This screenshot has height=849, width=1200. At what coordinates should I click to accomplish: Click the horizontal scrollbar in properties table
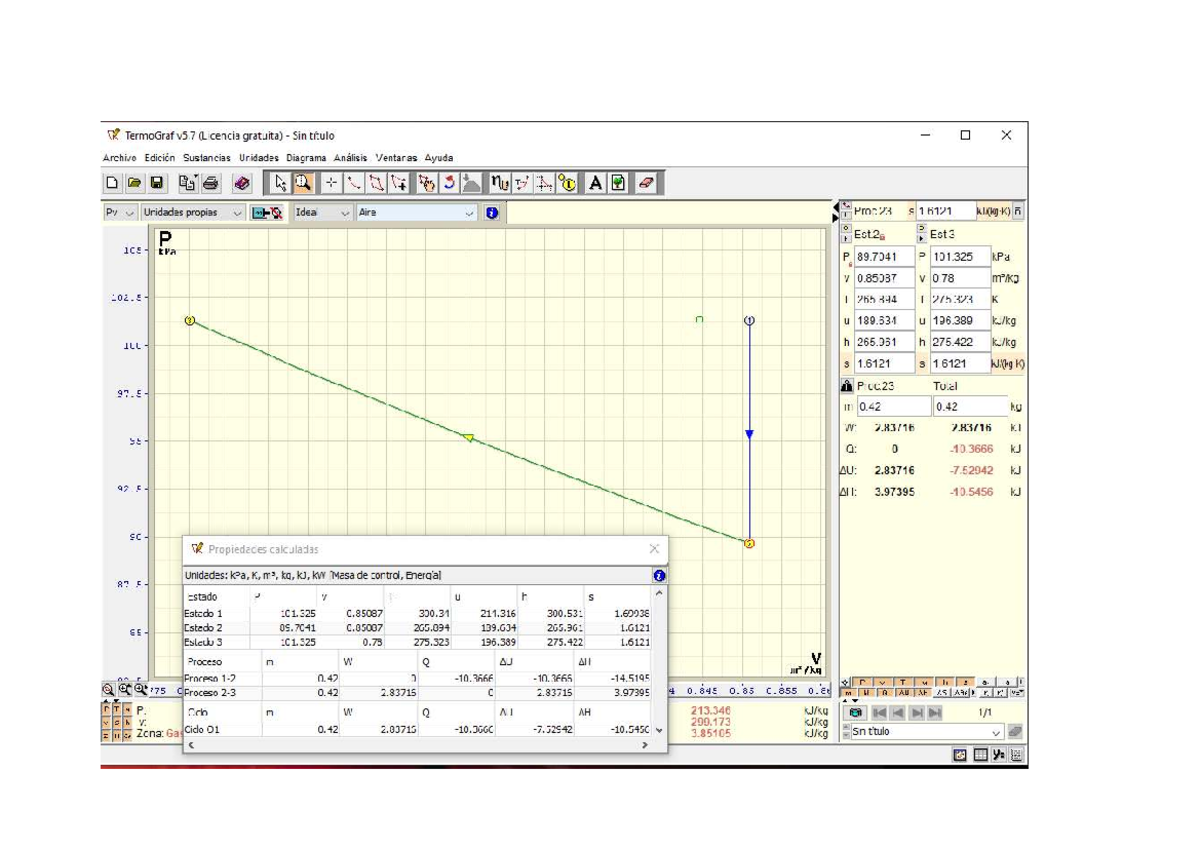417,745
